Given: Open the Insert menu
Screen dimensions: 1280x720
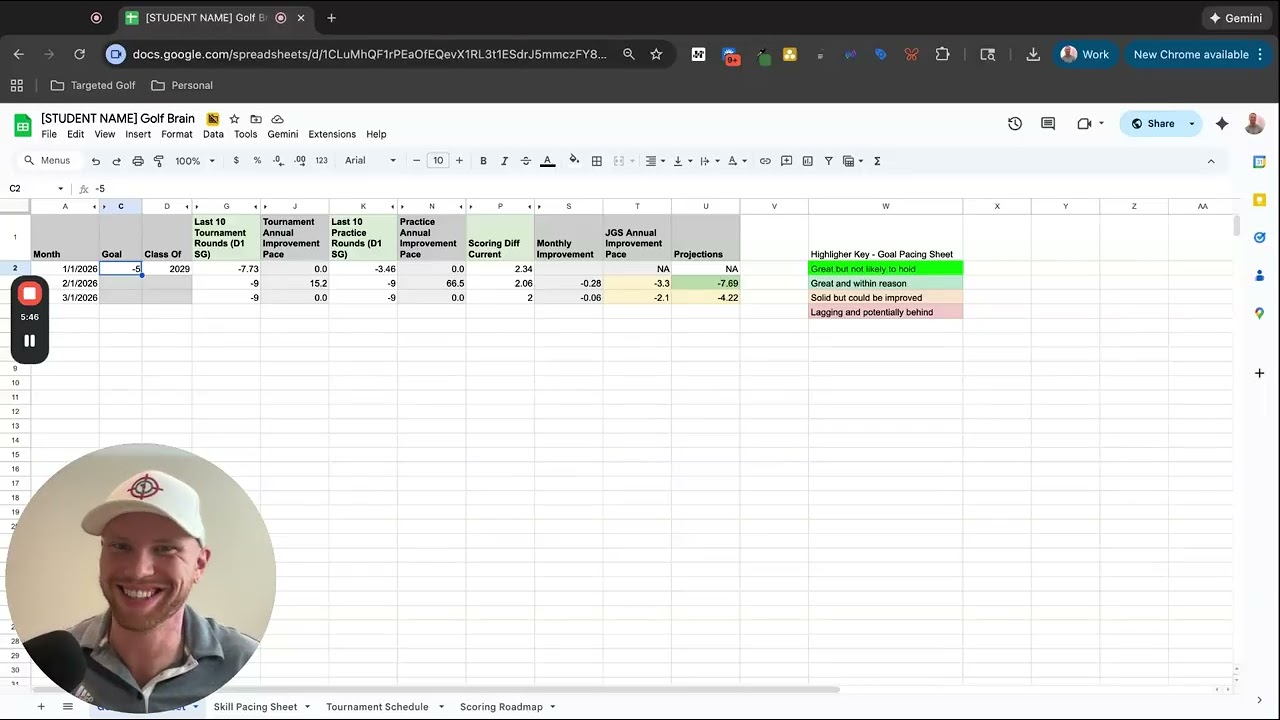Looking at the screenshot, I should (x=138, y=134).
